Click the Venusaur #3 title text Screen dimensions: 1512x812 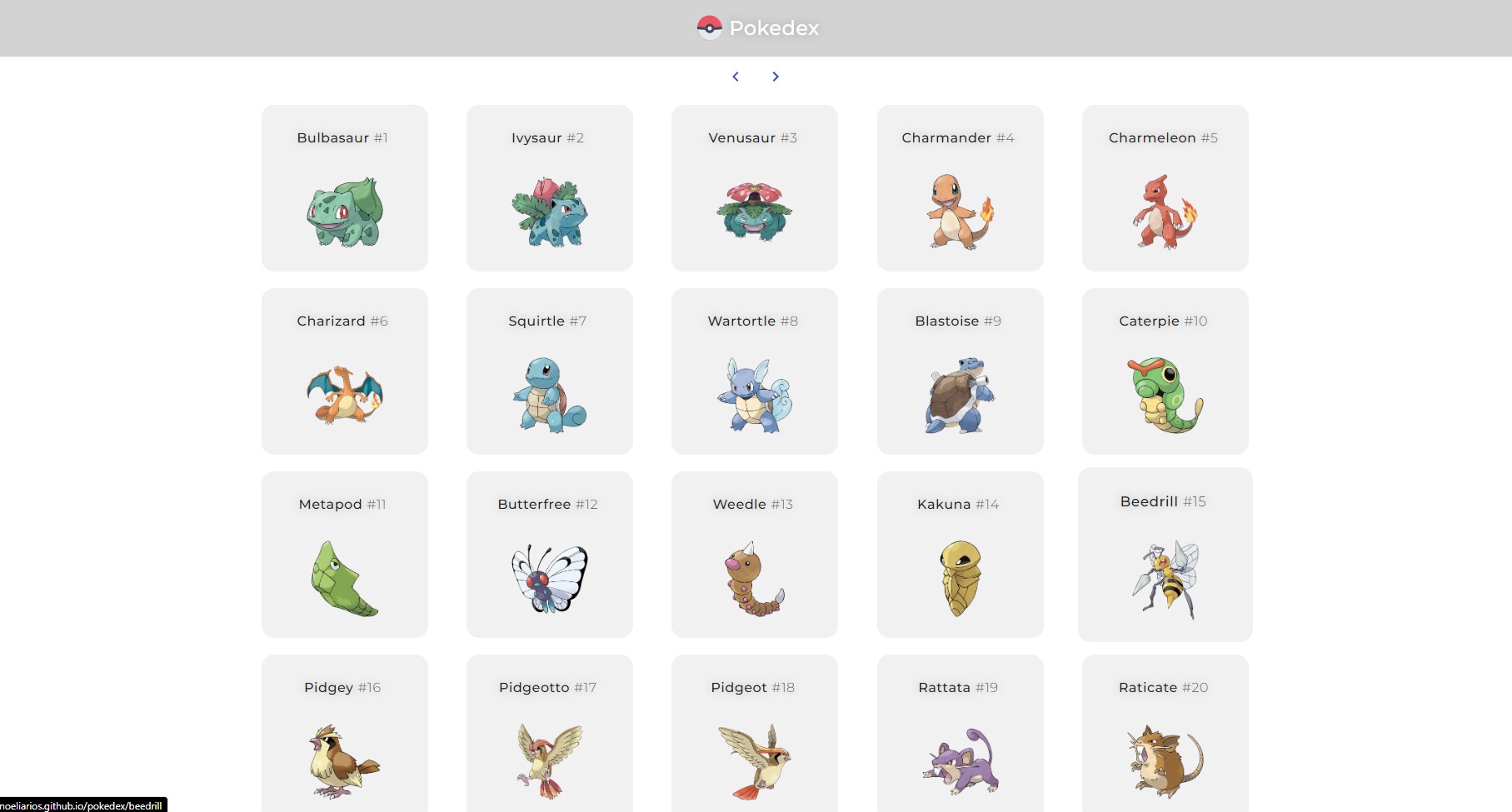(x=754, y=137)
